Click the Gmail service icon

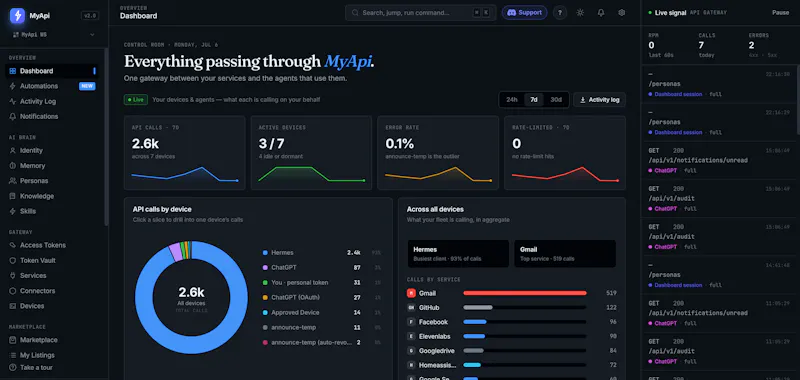[x=411, y=293]
